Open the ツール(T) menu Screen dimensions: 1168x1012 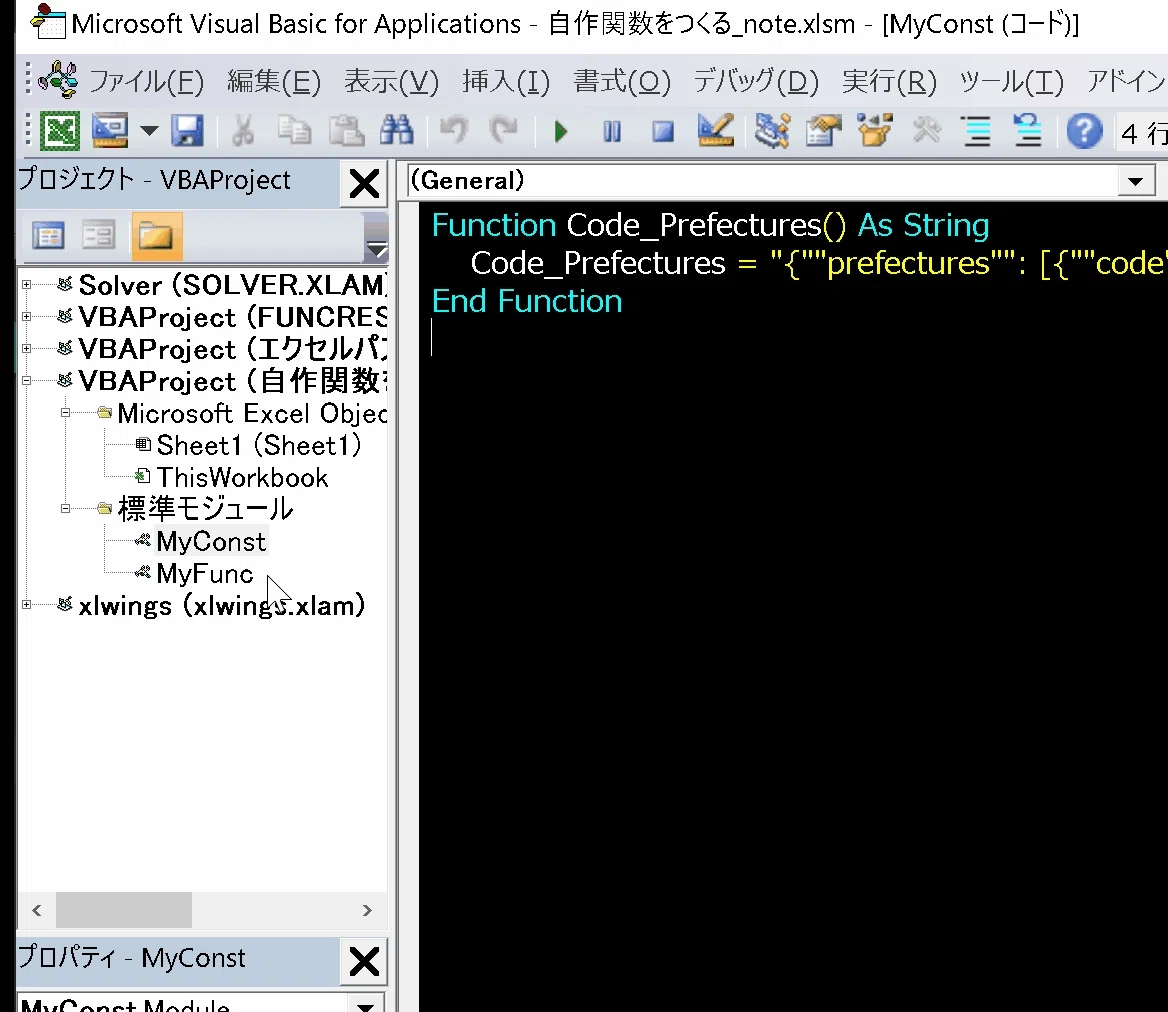(x=1011, y=81)
